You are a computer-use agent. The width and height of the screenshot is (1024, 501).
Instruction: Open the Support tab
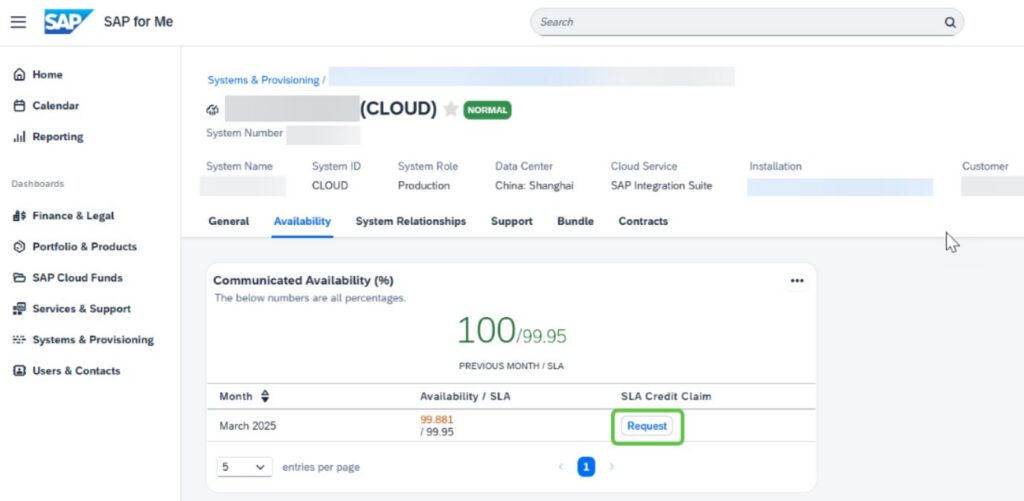pos(511,221)
